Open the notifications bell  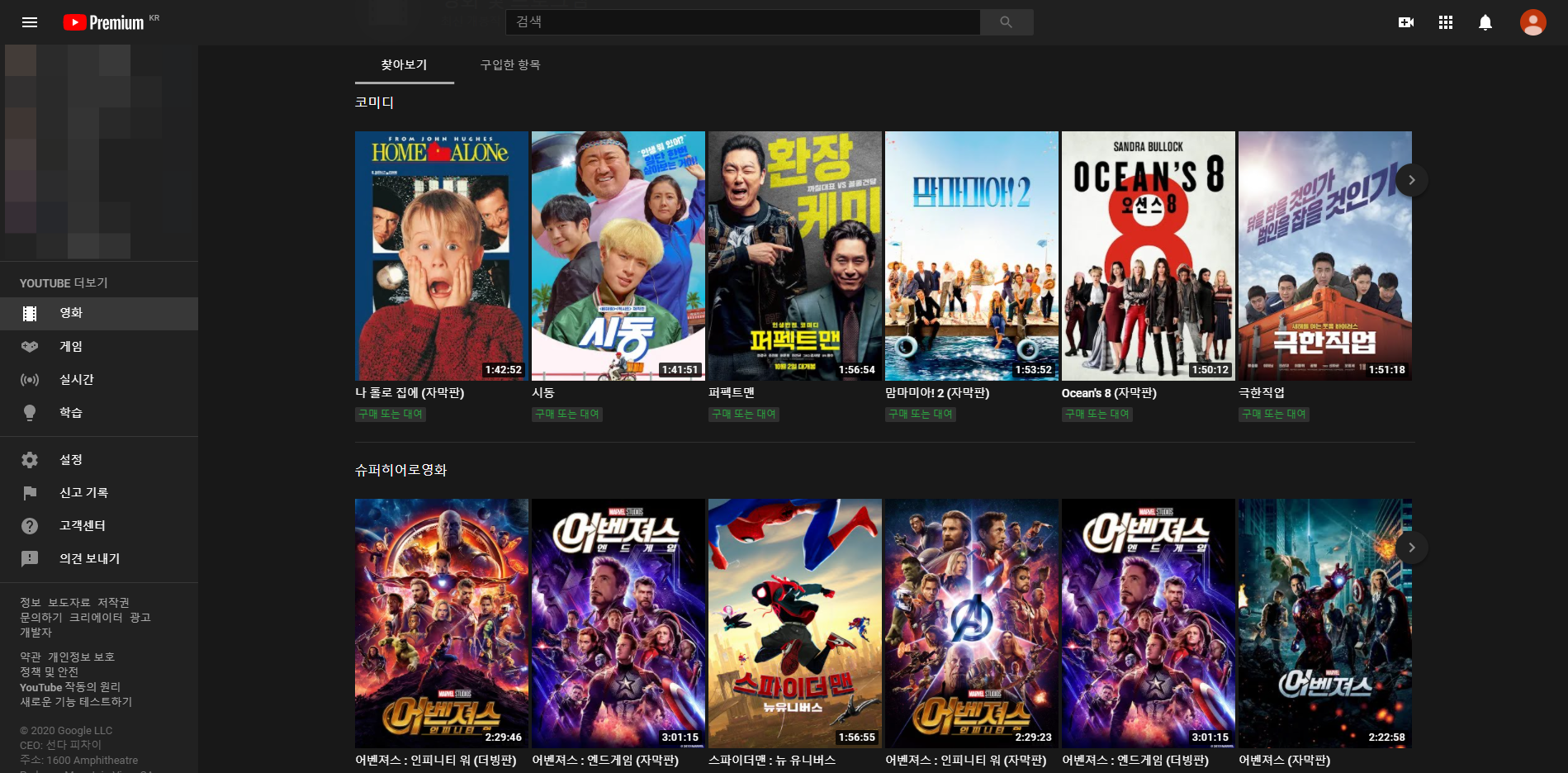tap(1485, 22)
